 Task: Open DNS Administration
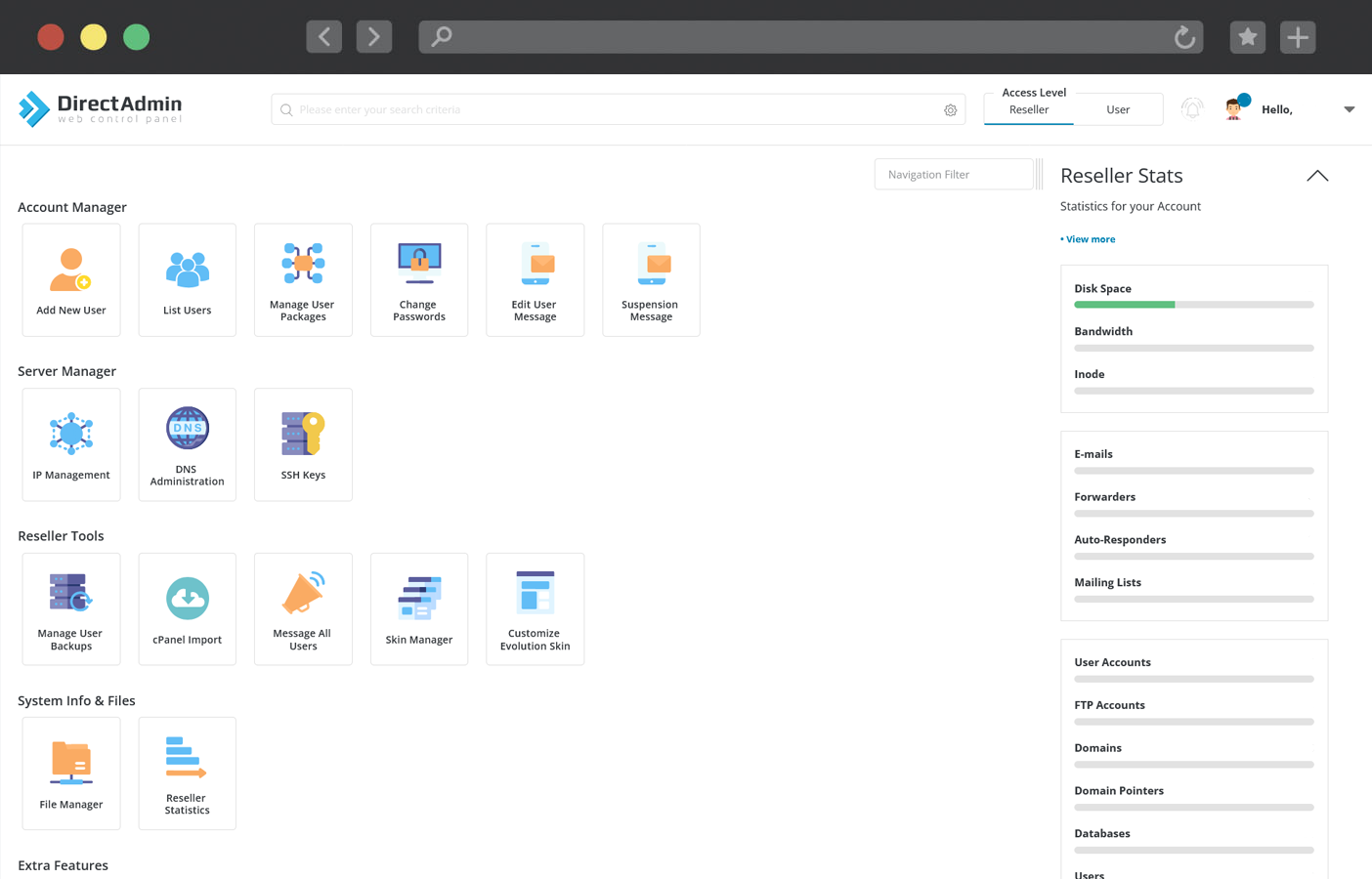187,444
